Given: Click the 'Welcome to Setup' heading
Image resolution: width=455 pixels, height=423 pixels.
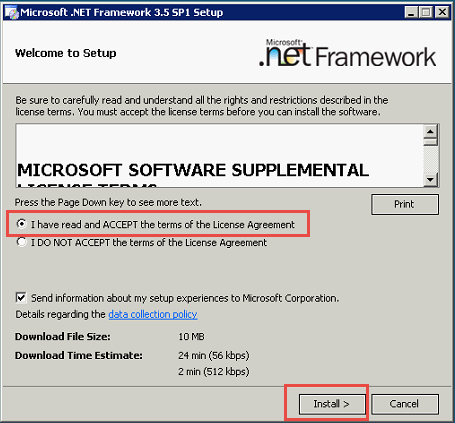Looking at the screenshot, I should click(x=66, y=53).
